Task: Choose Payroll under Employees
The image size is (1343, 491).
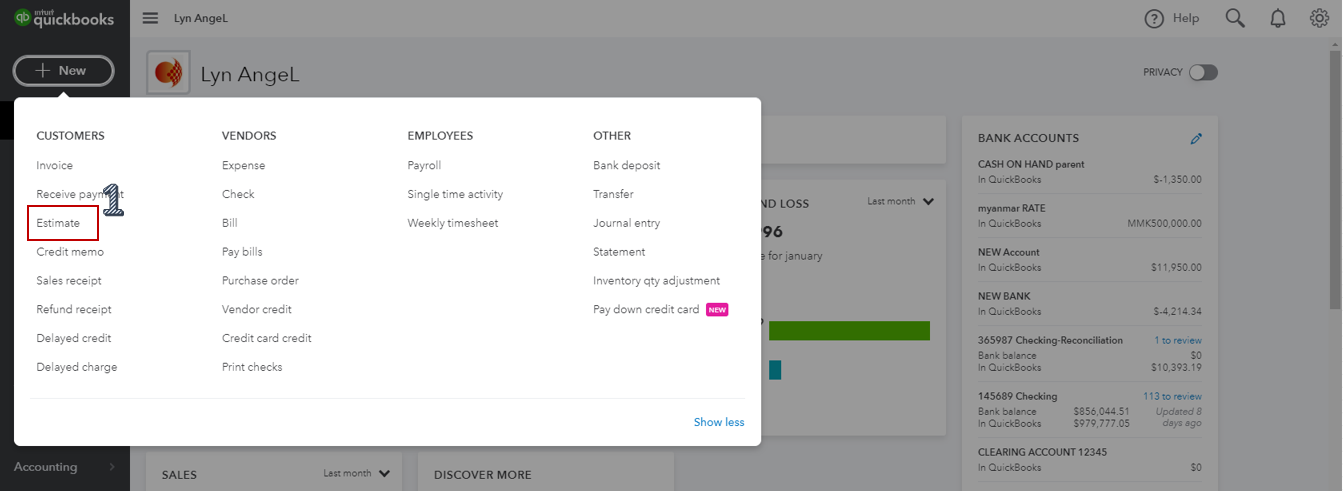Action: point(424,166)
